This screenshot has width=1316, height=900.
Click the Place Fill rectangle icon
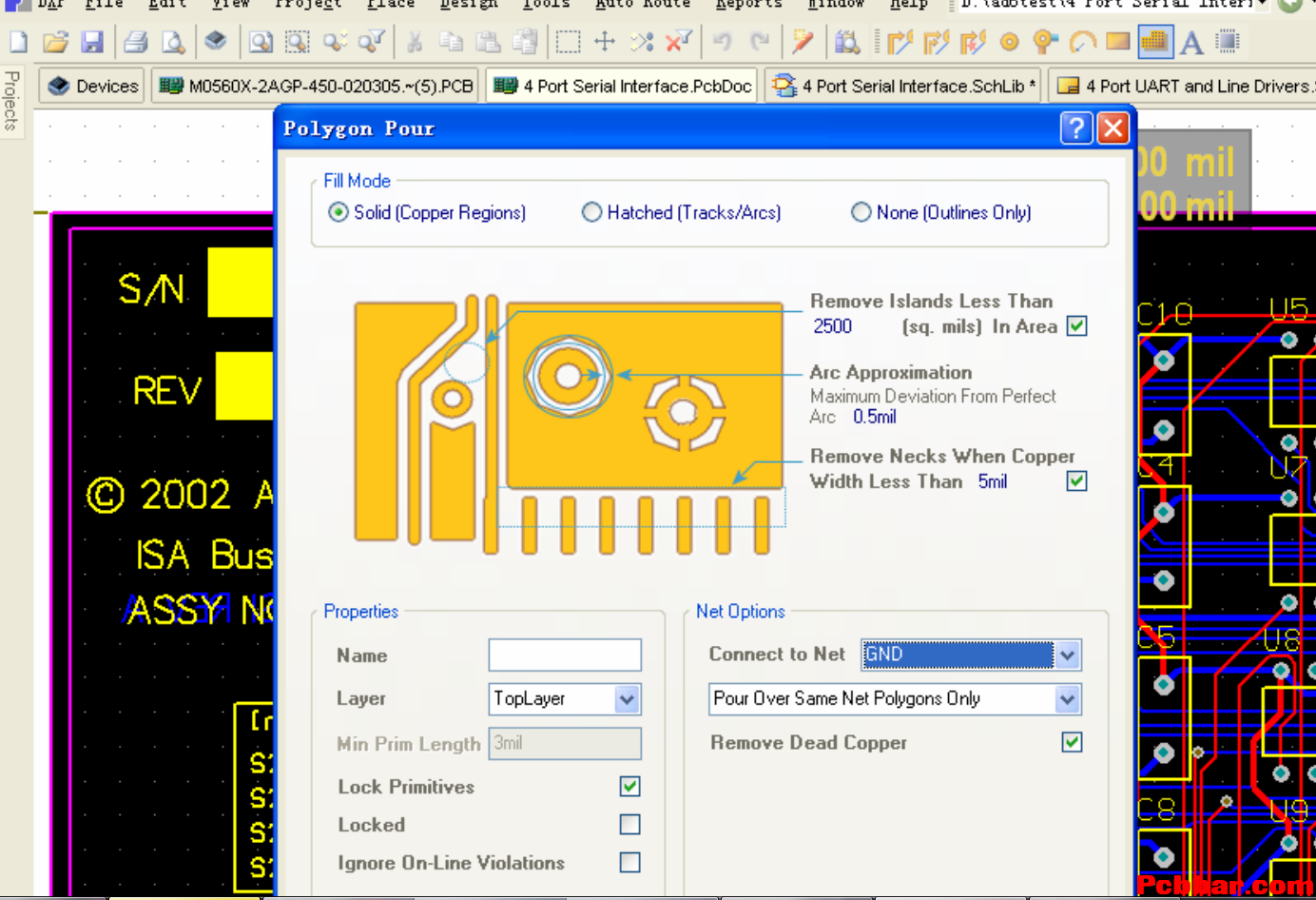click(1118, 42)
